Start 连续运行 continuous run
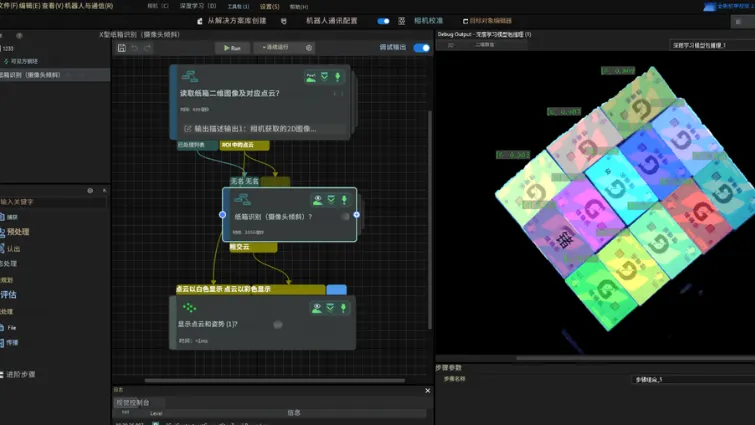 [x=275, y=47]
